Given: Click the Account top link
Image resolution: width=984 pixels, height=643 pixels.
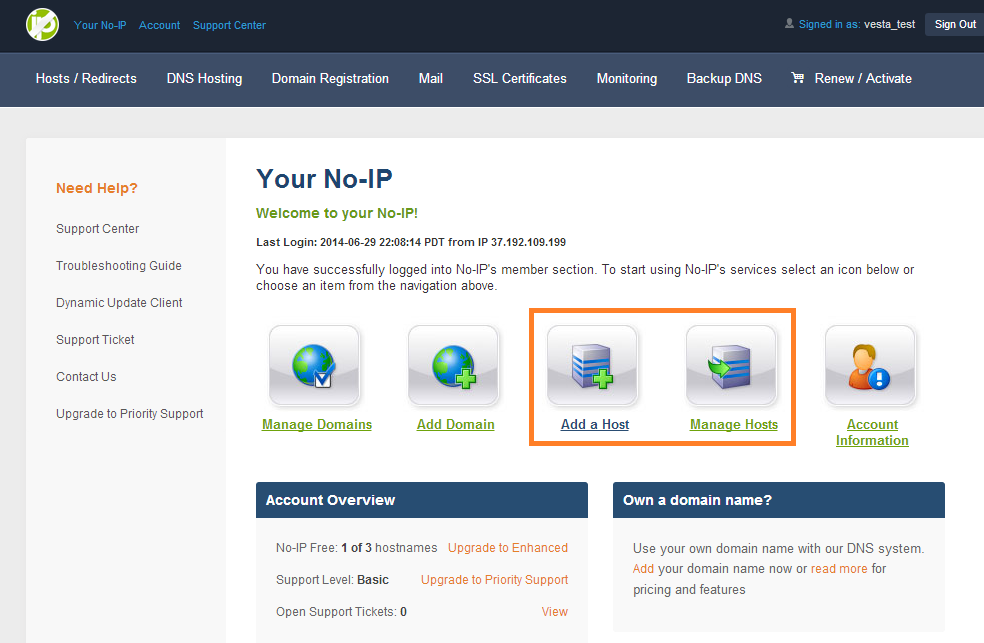Looking at the screenshot, I should 159,25.
